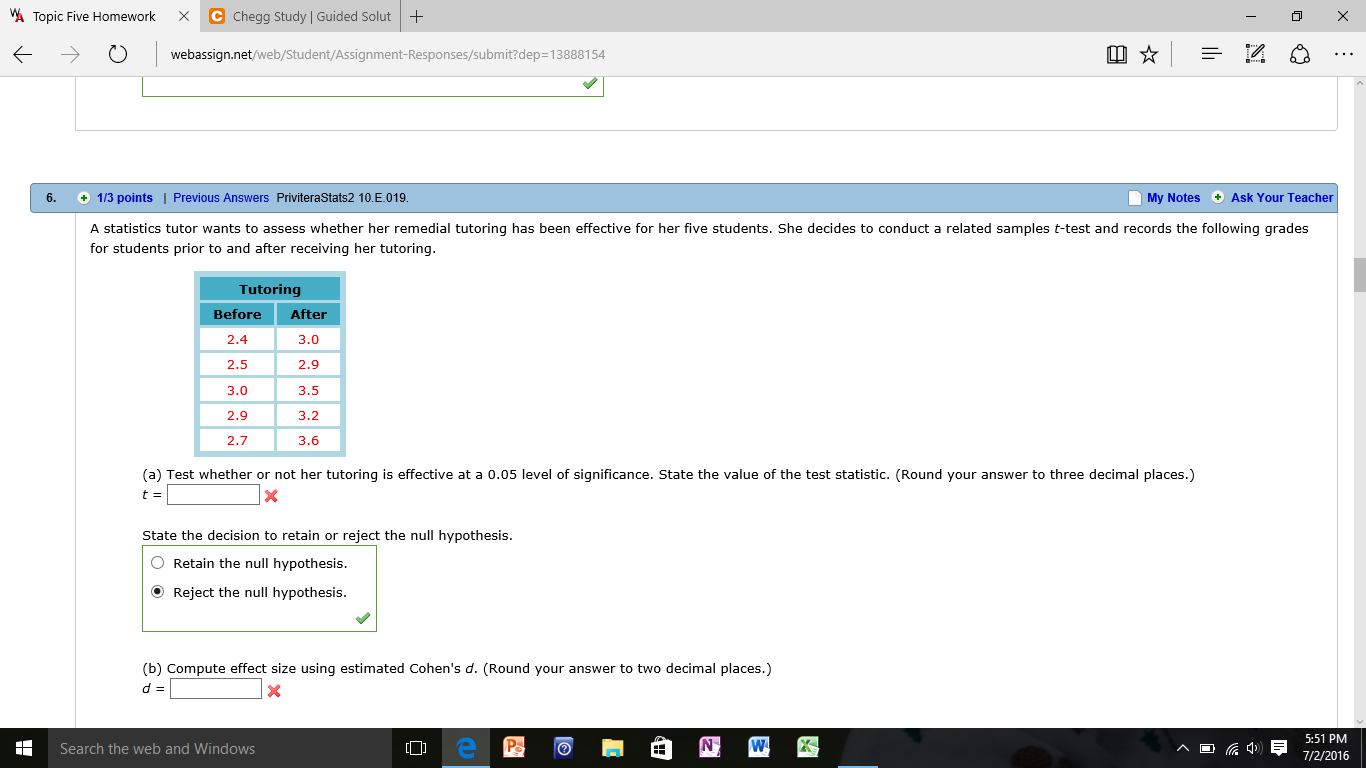
Task: Make a Web Note on the page
Action: (1253, 54)
